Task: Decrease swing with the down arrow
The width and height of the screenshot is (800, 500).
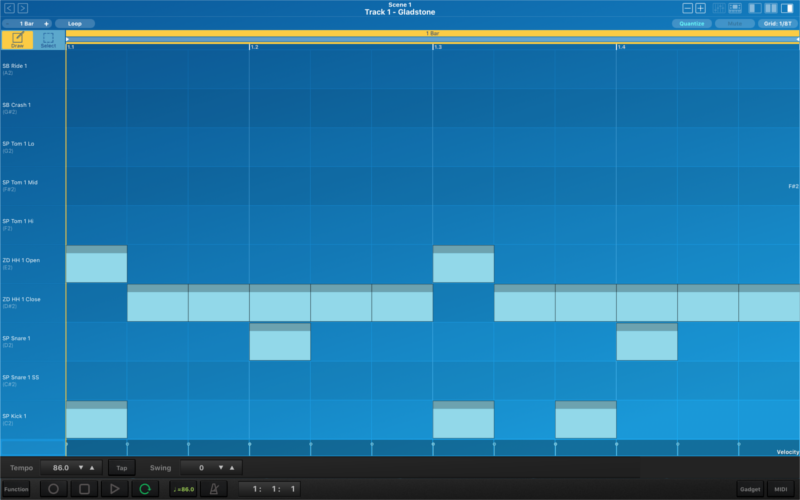Action: (x=220, y=467)
